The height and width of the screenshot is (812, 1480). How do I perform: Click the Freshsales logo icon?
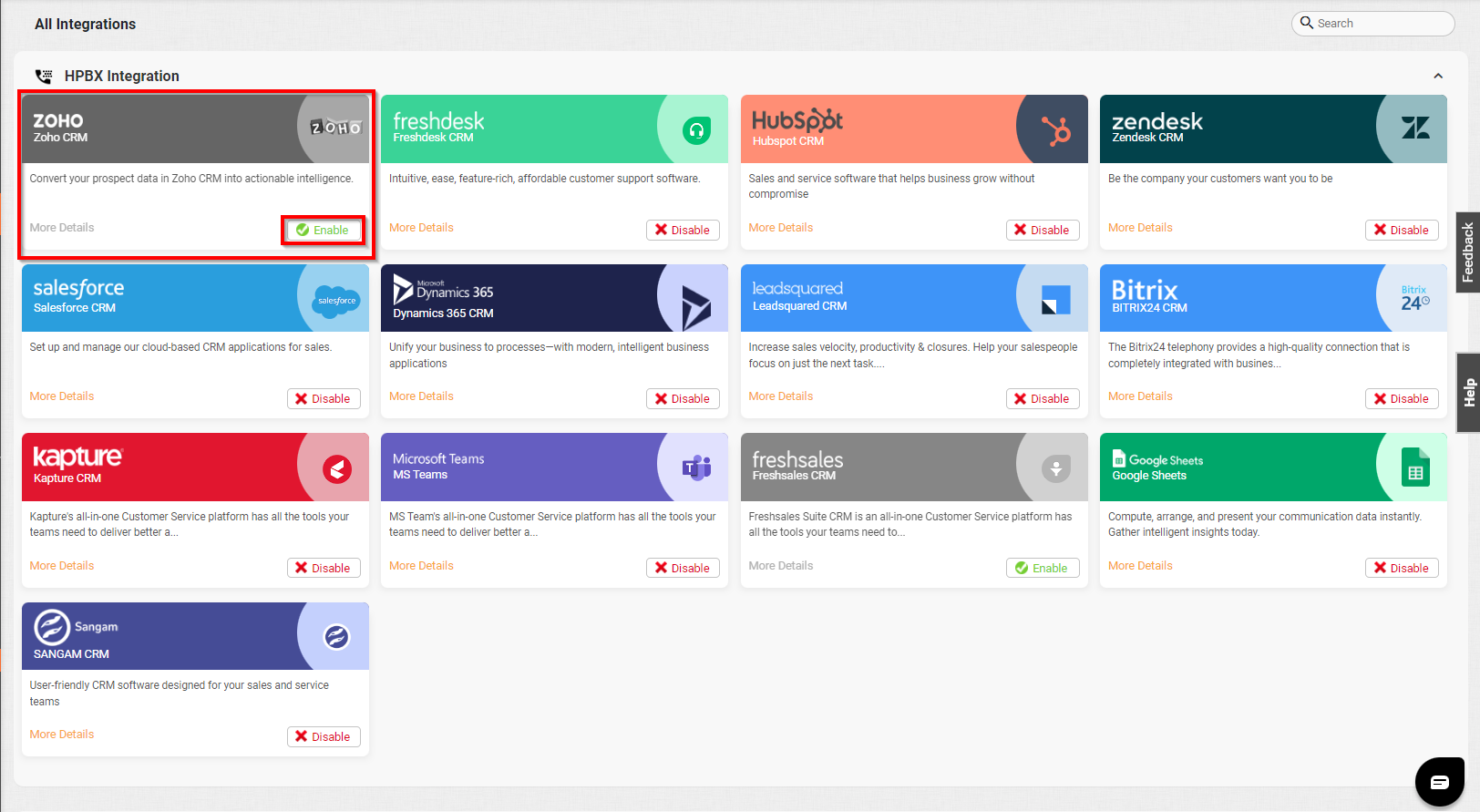[x=1056, y=468]
